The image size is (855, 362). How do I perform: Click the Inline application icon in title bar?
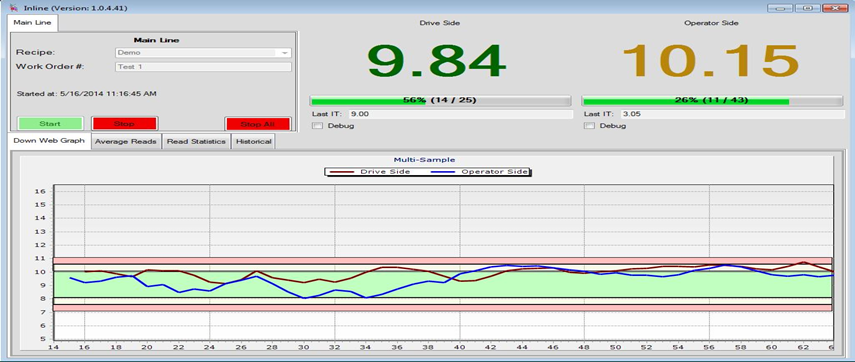pos(13,7)
